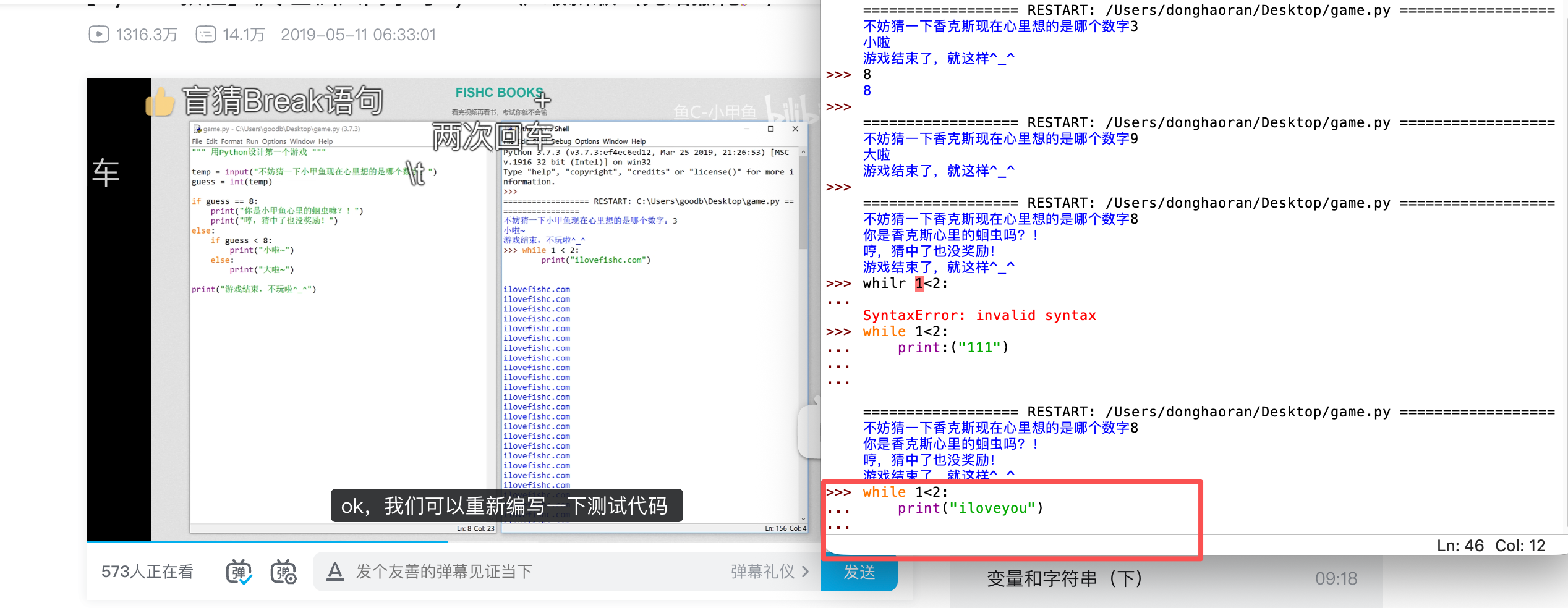The image size is (1568, 608).
Task: Expand the 弹幕礼仪 chevron arrow
Action: [x=805, y=572]
